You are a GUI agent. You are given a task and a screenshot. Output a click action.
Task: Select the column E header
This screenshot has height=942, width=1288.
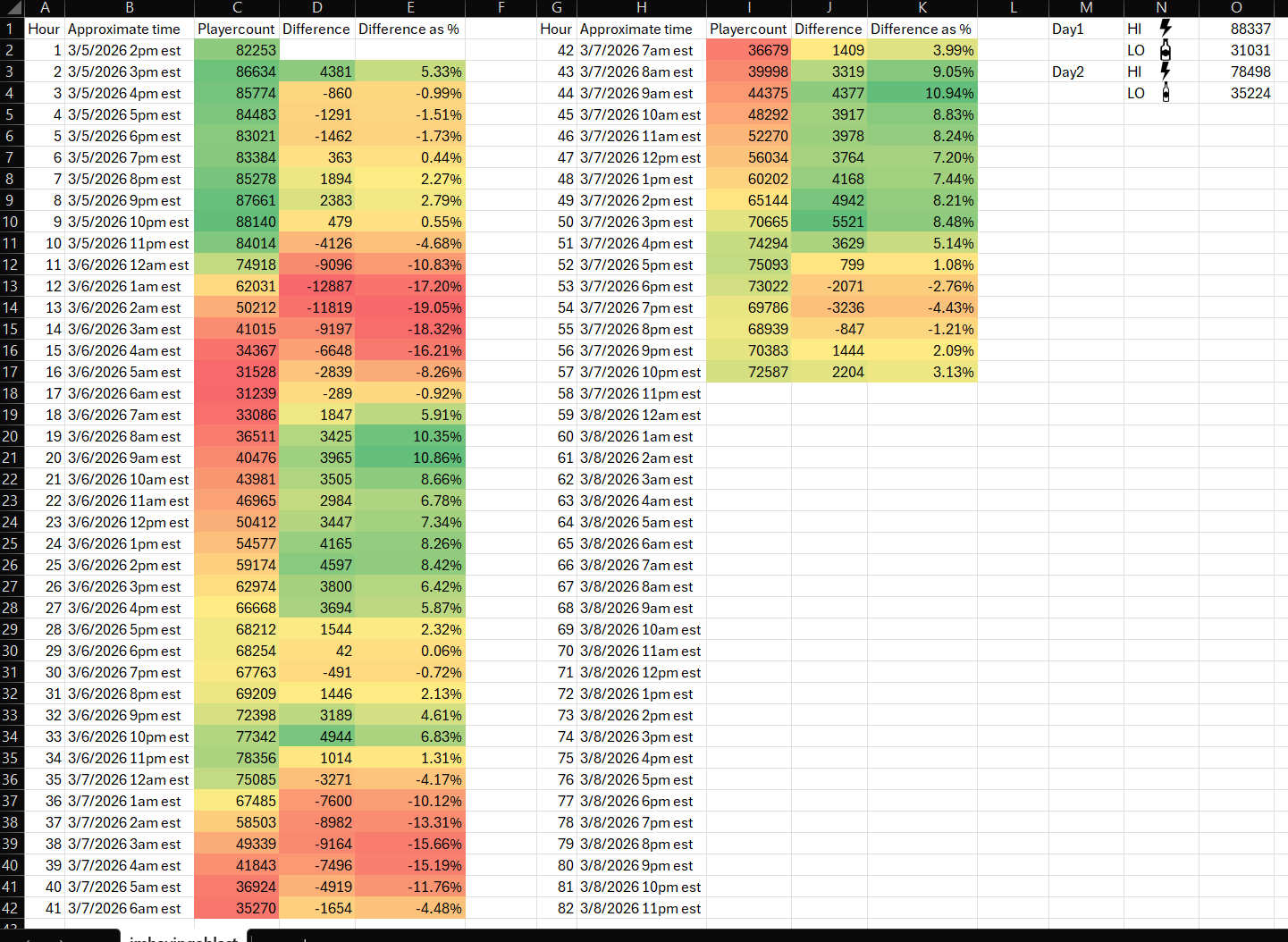point(410,8)
